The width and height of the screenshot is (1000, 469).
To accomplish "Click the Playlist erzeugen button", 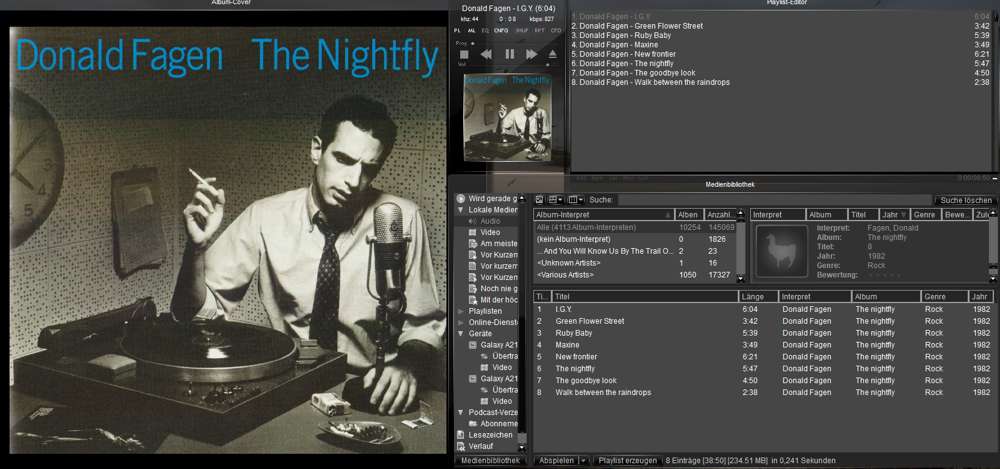I will 627,460.
